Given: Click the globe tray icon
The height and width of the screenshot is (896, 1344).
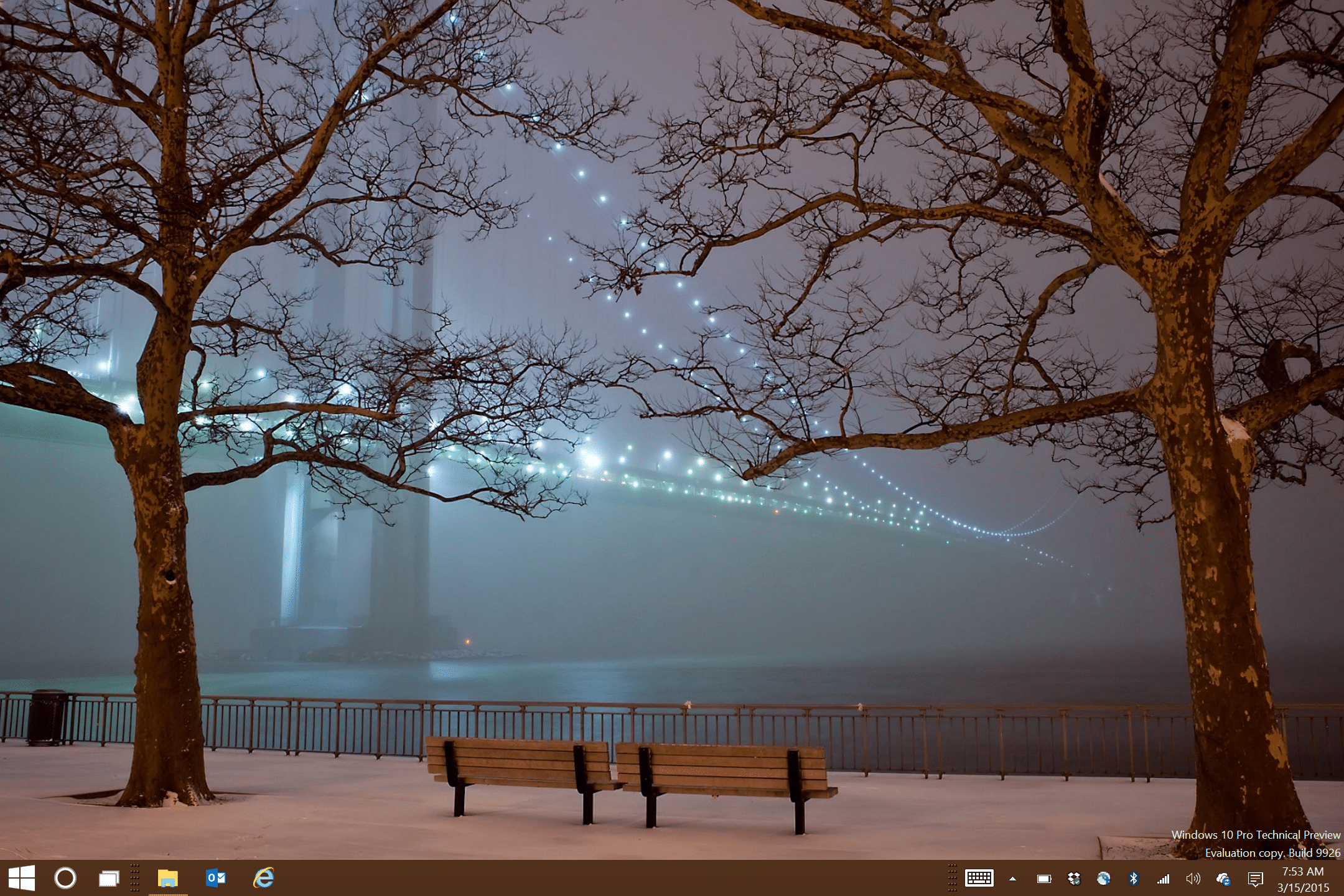Looking at the screenshot, I should click(x=1103, y=879).
